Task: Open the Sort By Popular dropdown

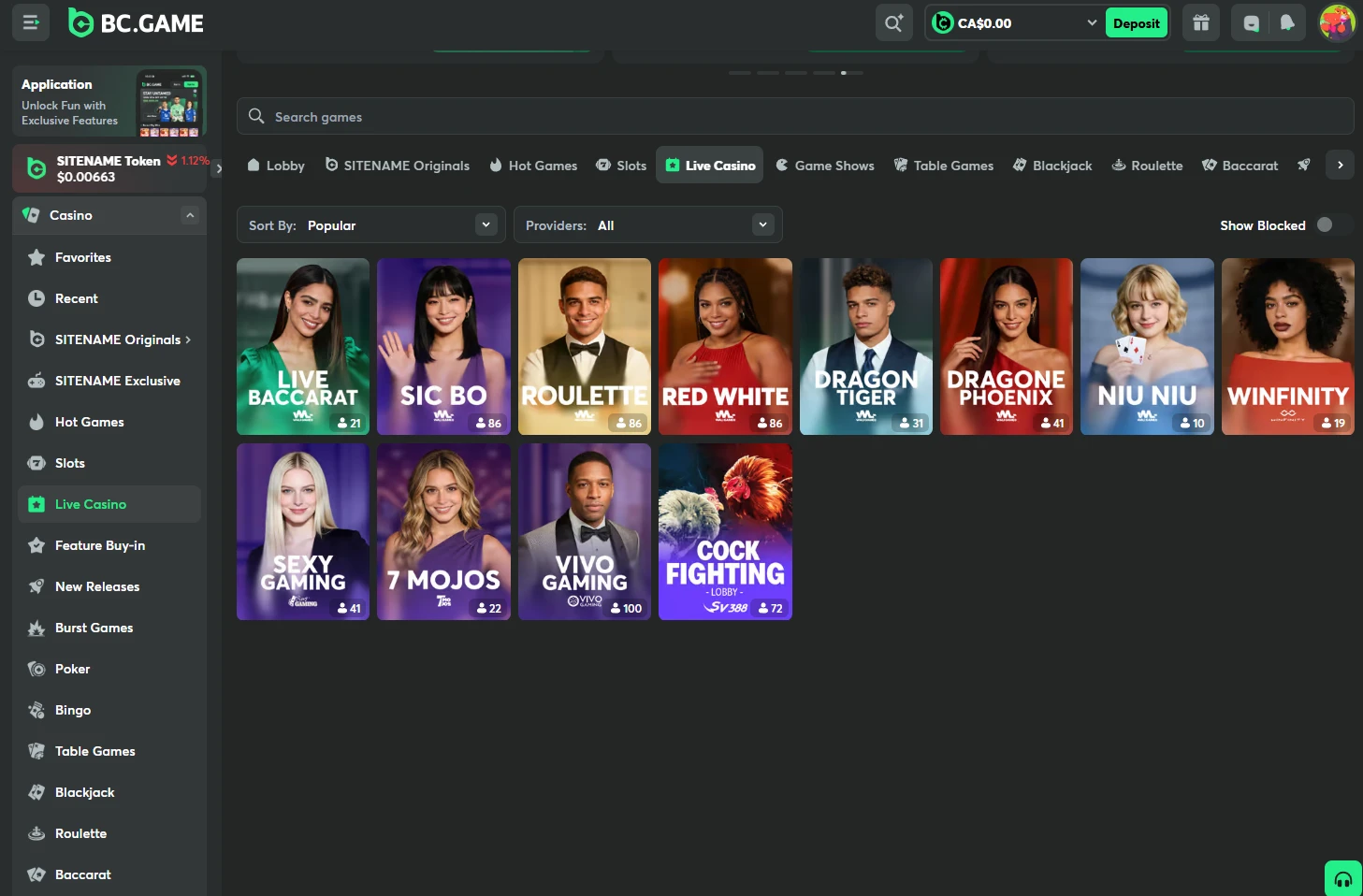Action: pyautogui.click(x=370, y=224)
